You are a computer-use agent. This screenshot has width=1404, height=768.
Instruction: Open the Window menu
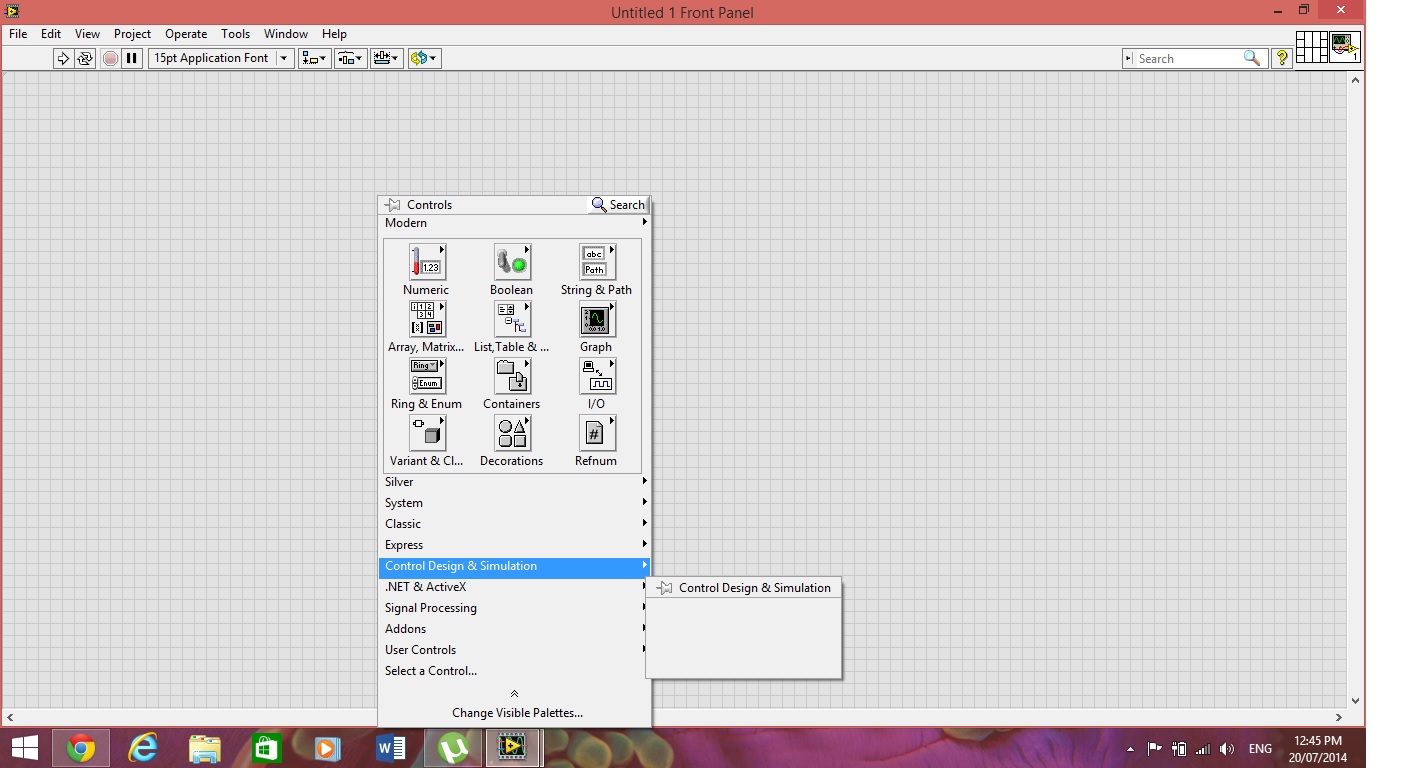[x=286, y=34]
